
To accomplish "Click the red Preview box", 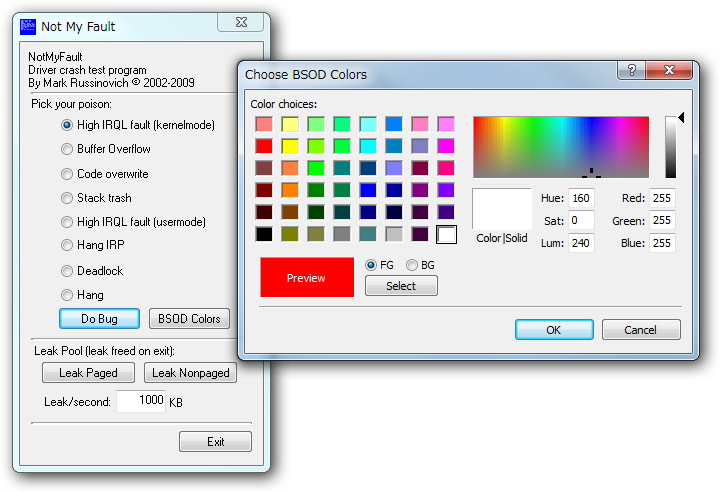I will click(307, 277).
